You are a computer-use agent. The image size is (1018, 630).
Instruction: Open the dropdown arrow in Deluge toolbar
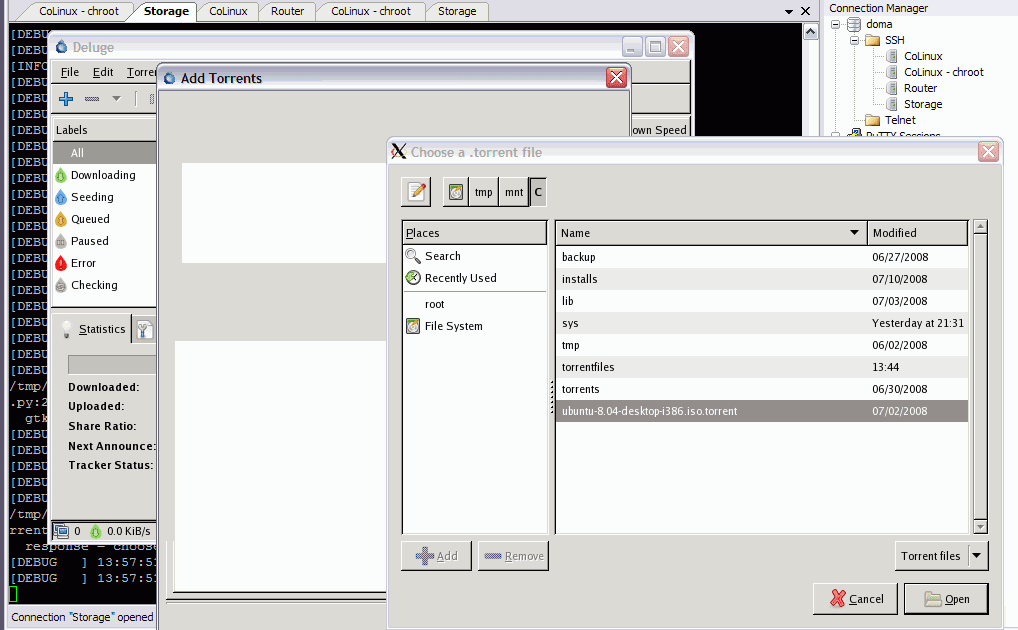116,99
